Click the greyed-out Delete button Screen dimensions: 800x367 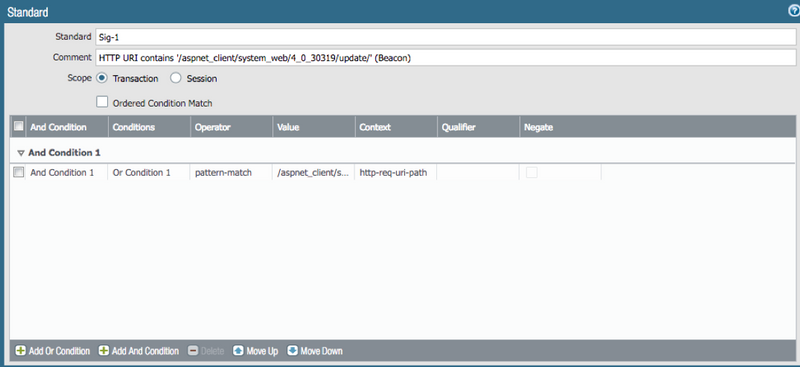click(206, 351)
